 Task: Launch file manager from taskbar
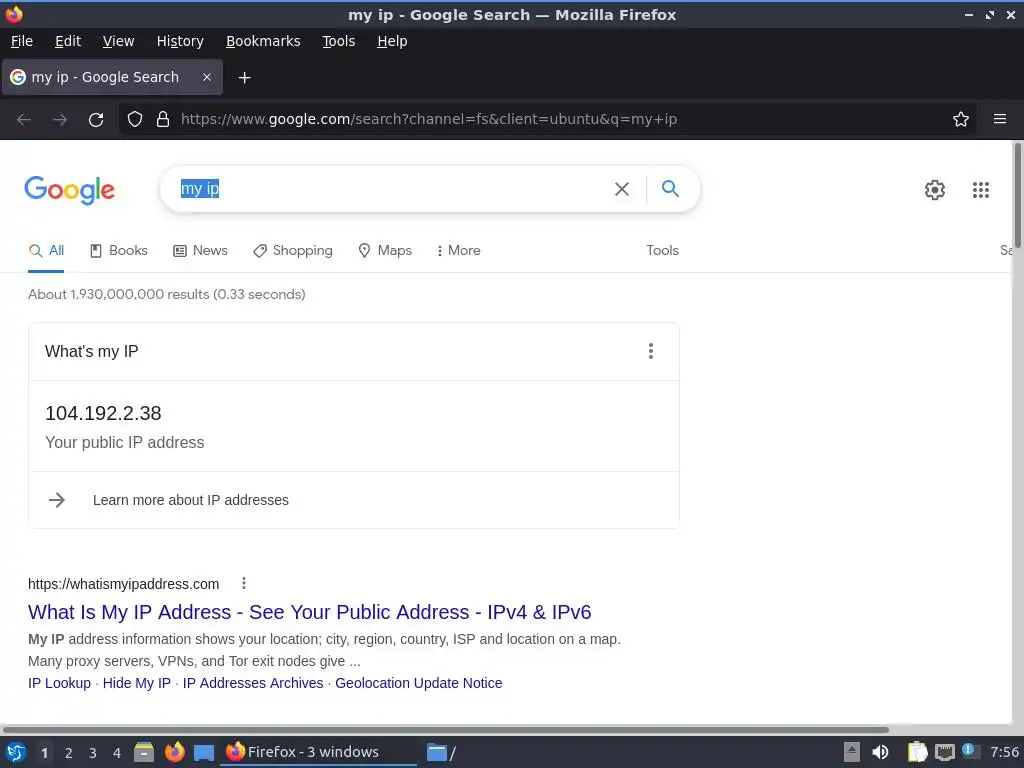pyautogui.click(x=144, y=752)
